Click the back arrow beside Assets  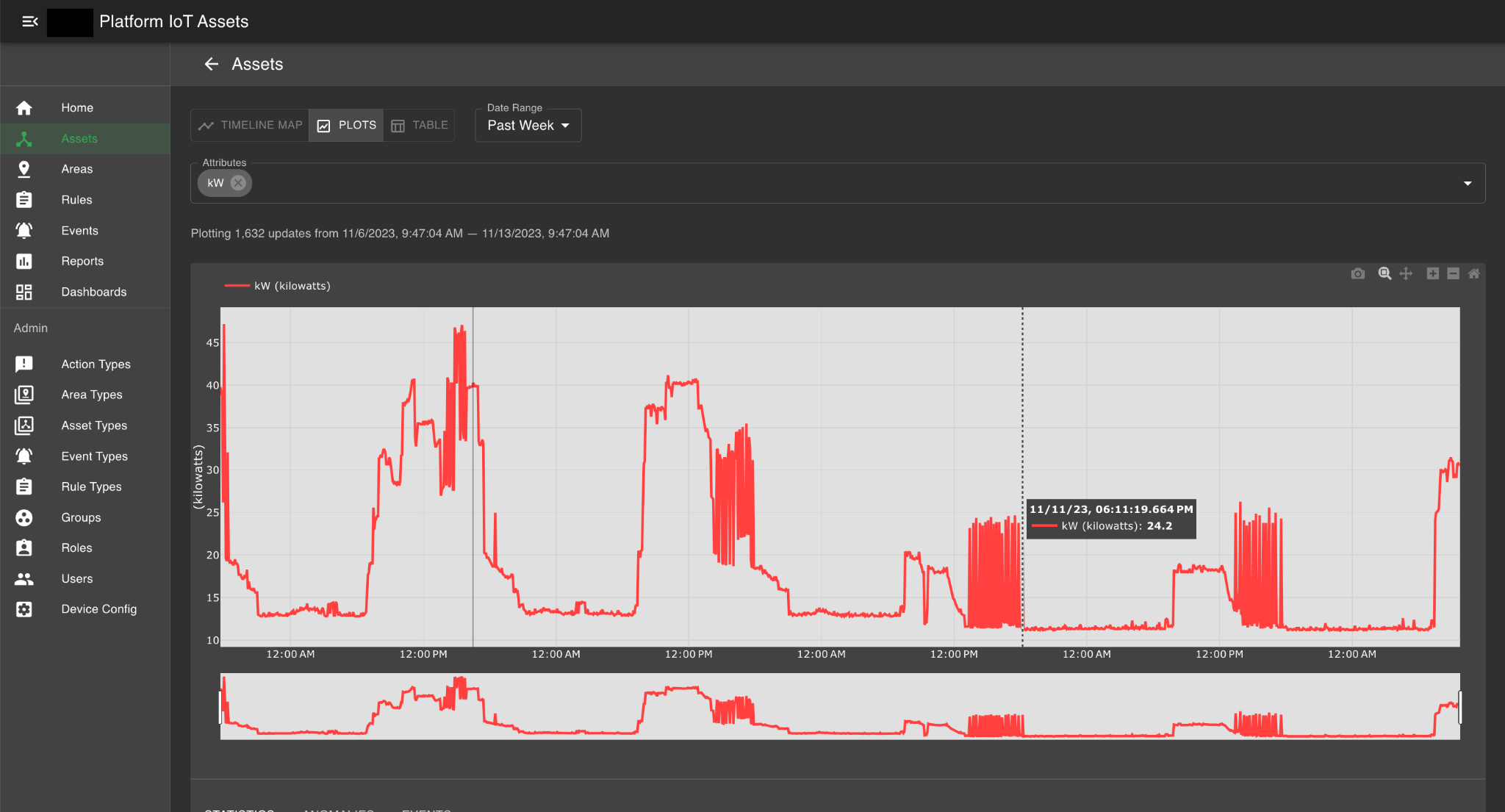click(212, 64)
